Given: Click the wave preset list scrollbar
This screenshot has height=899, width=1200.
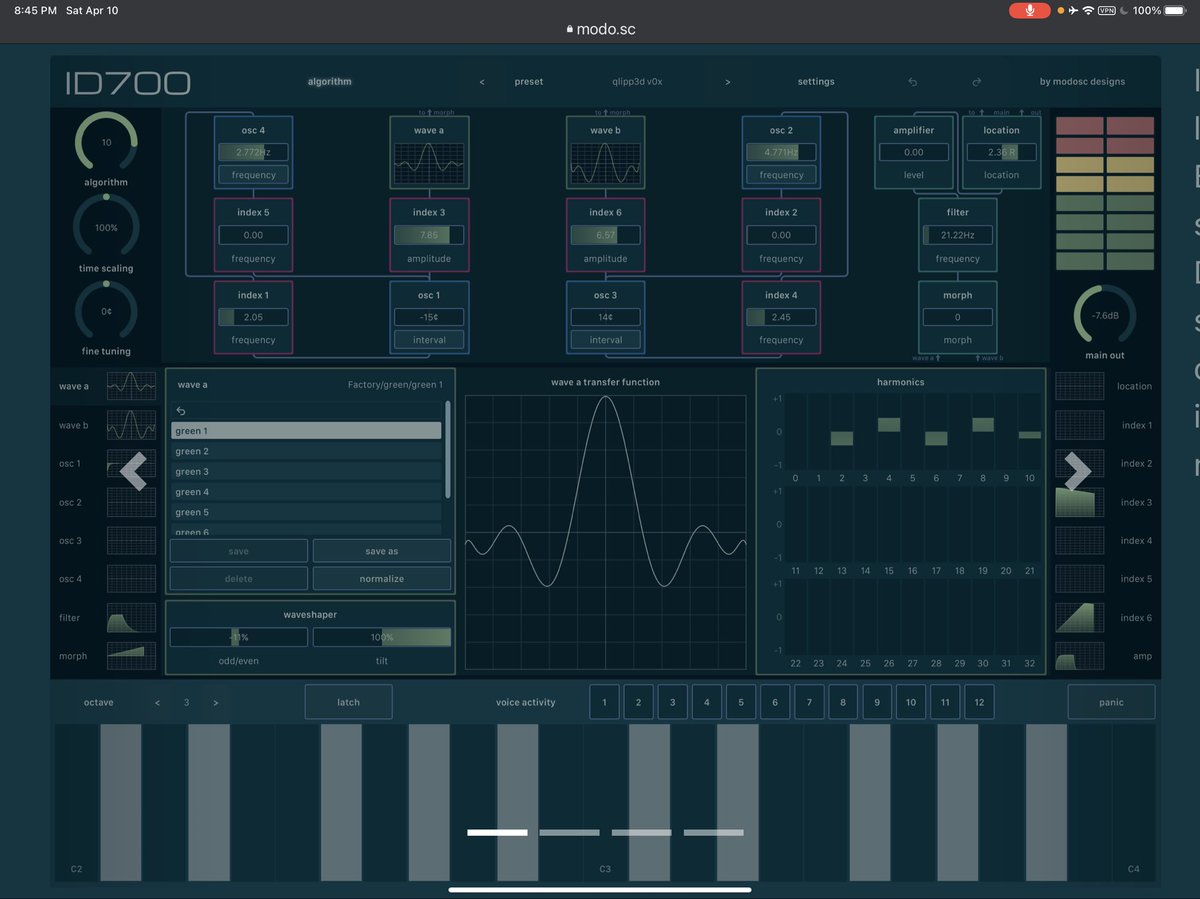Looking at the screenshot, I should (x=448, y=449).
